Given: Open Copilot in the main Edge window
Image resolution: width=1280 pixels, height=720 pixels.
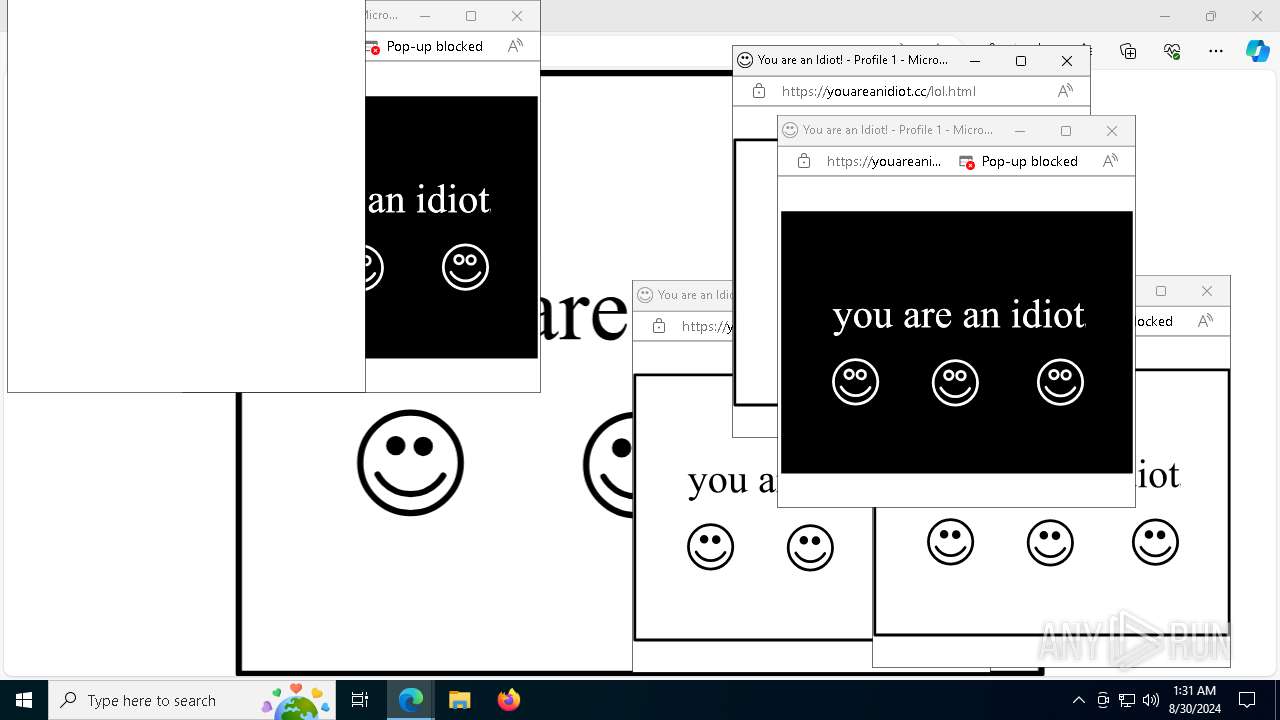Looking at the screenshot, I should tap(1257, 51).
